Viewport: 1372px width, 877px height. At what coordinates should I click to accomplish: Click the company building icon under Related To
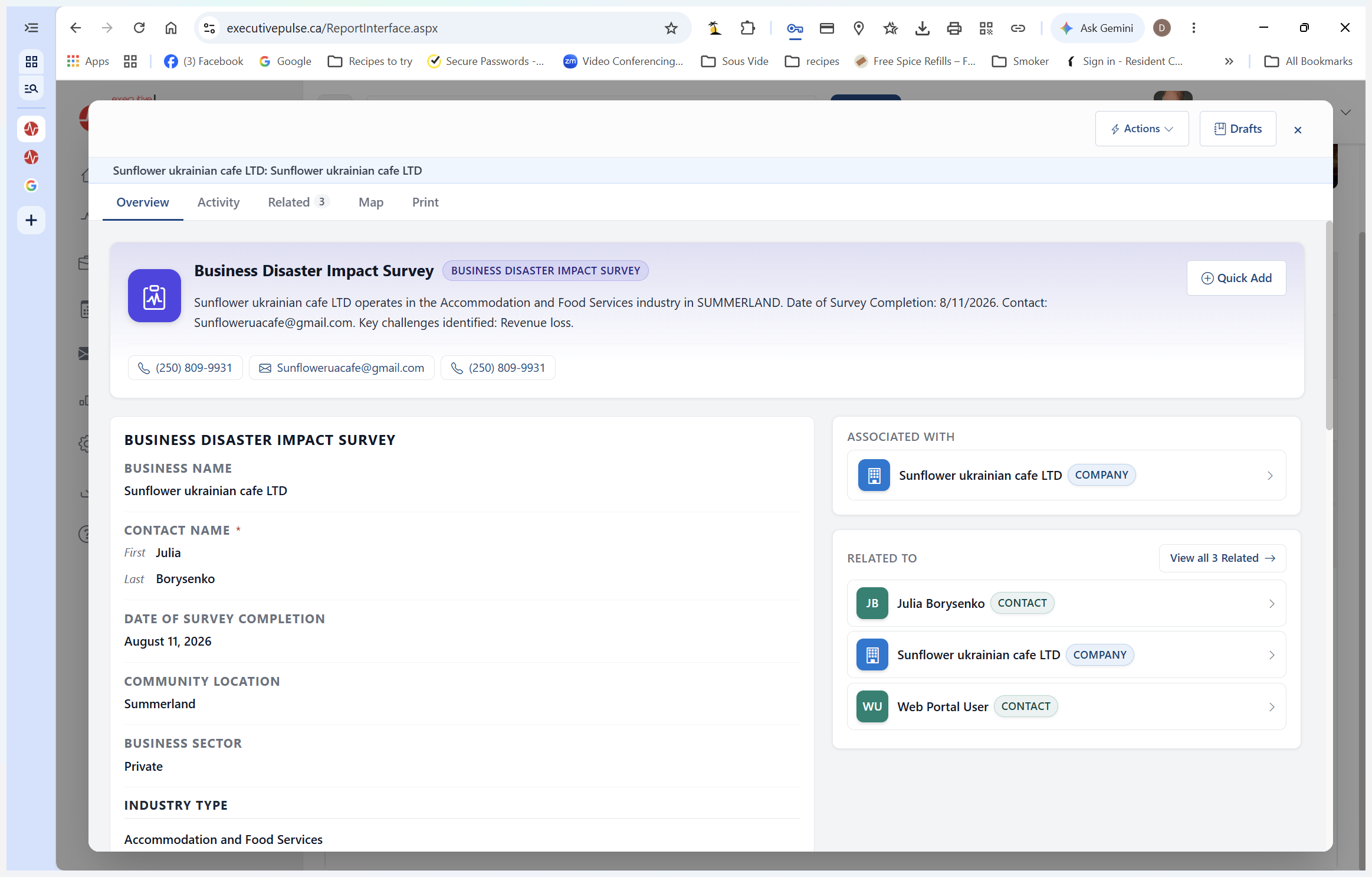click(872, 655)
